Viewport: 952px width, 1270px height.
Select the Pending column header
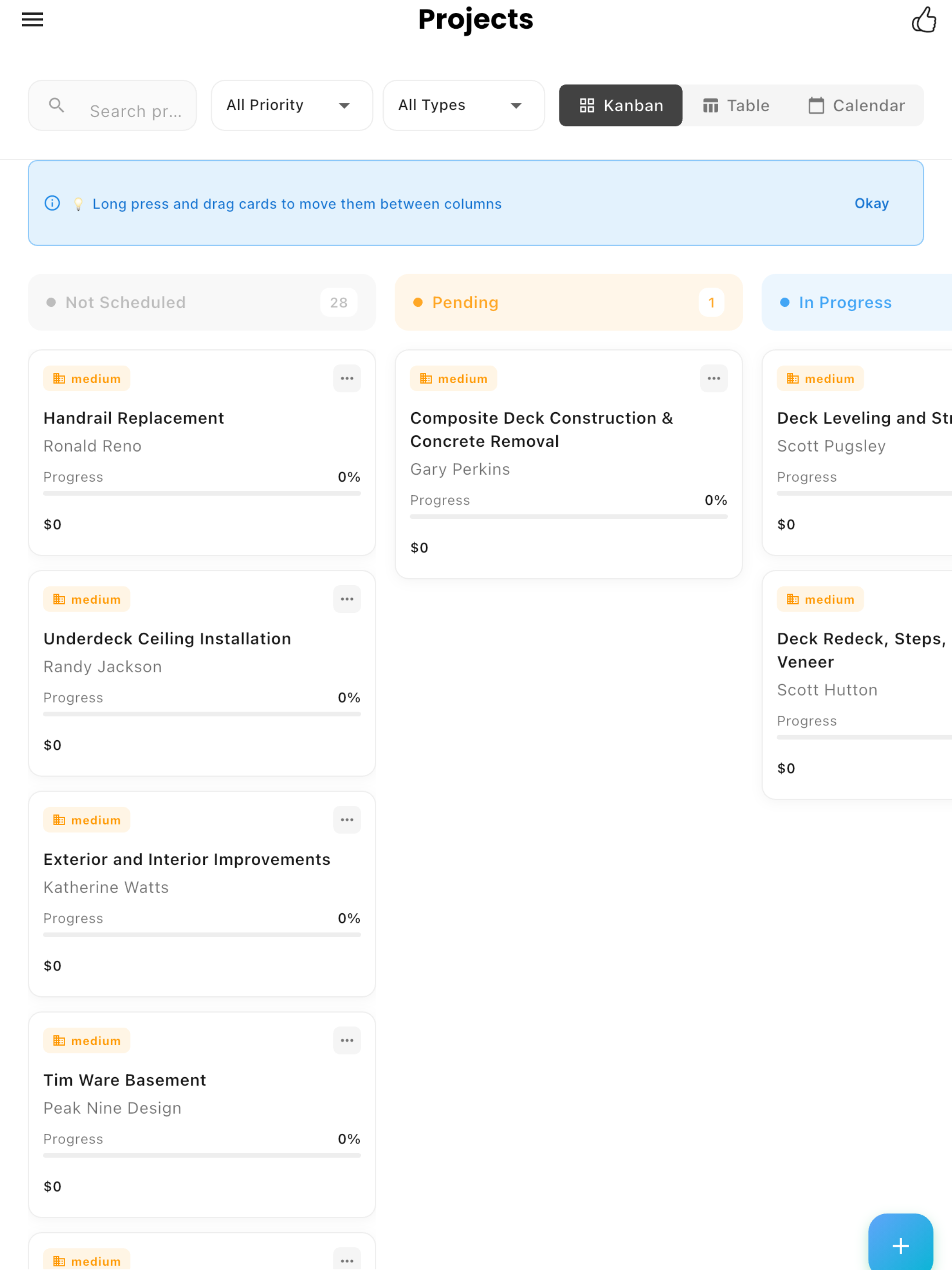click(x=569, y=302)
